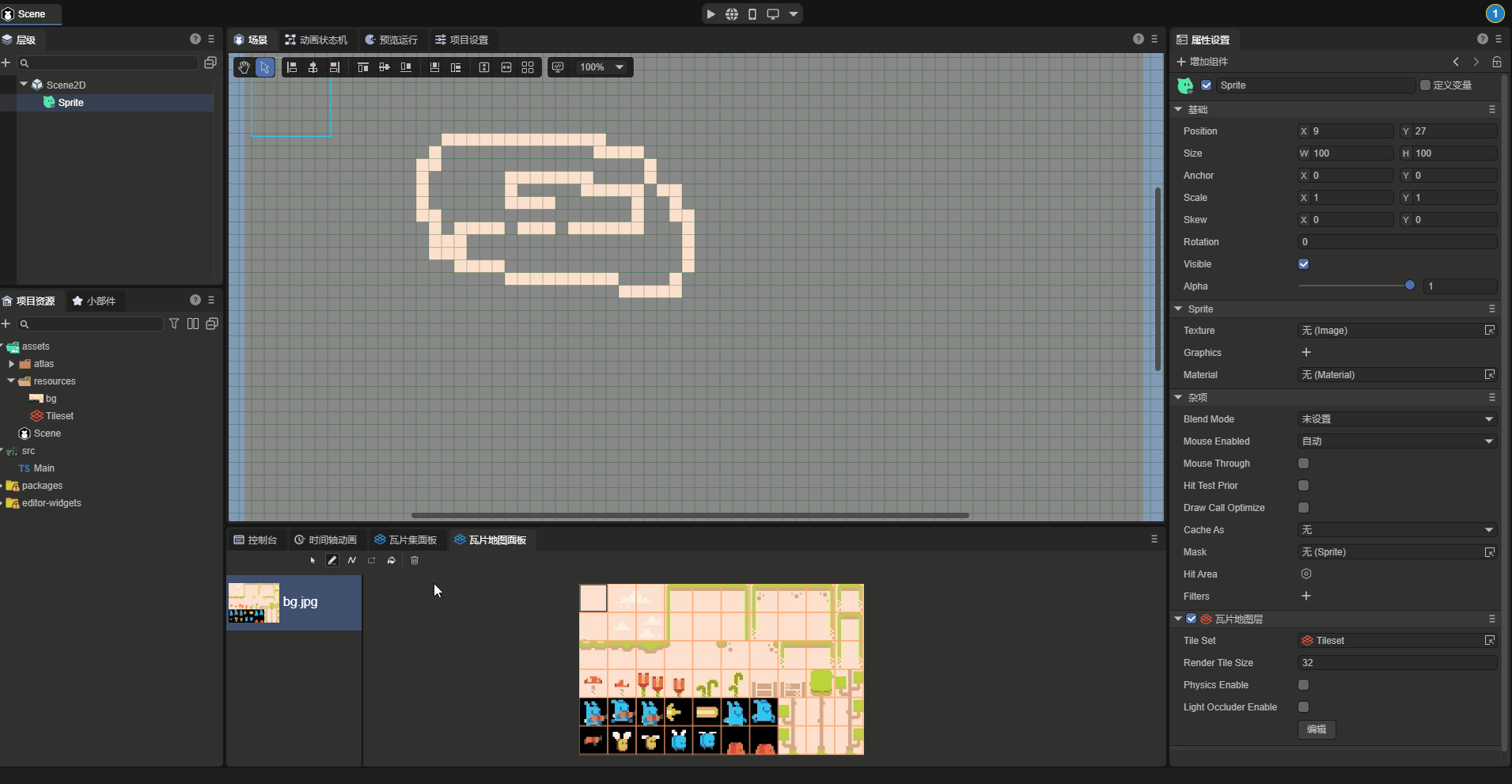The image size is (1512, 784).
Task: Click the filter icon in project assets panel
Action: click(174, 324)
